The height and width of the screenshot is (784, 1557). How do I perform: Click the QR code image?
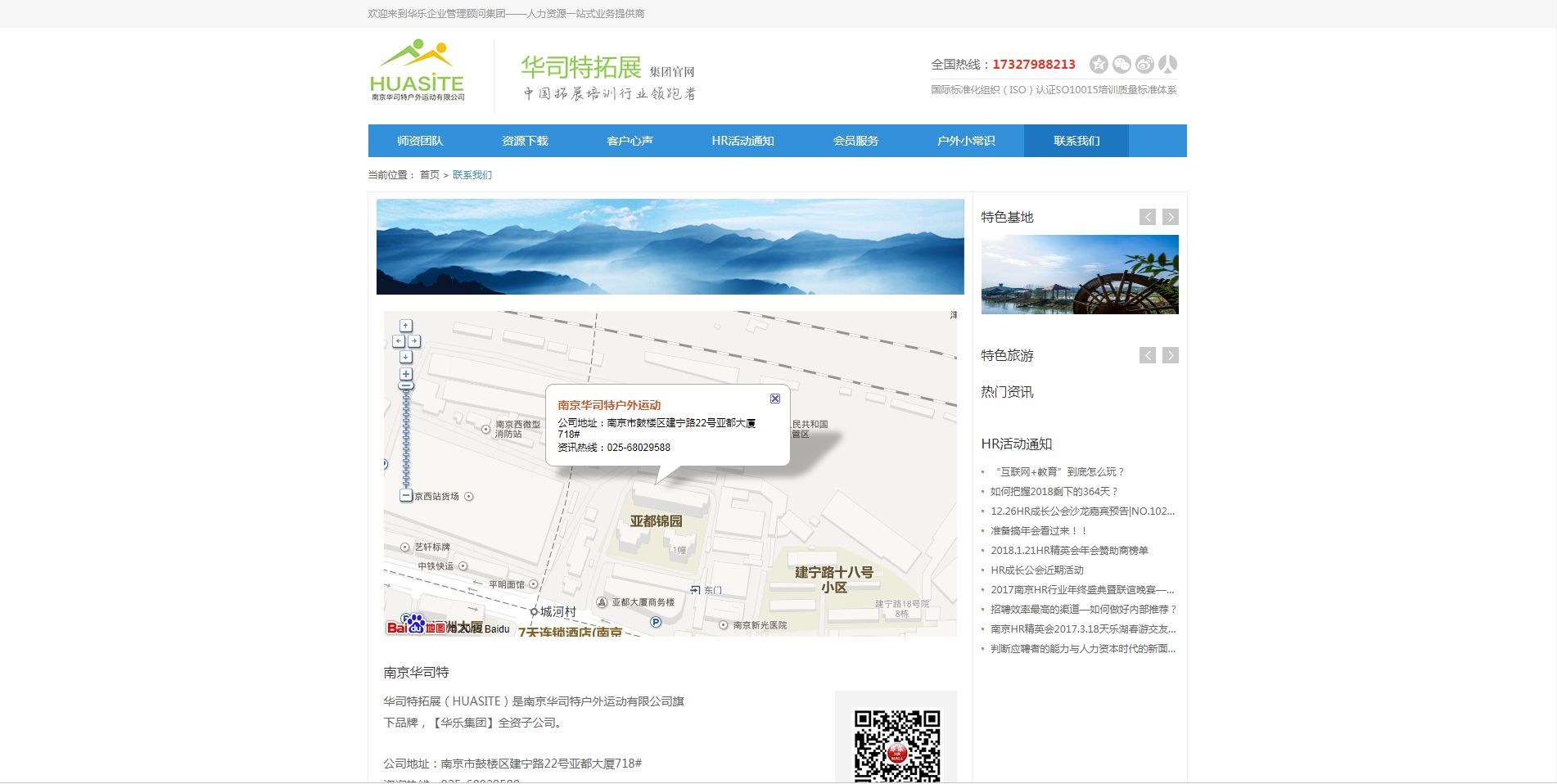896,745
